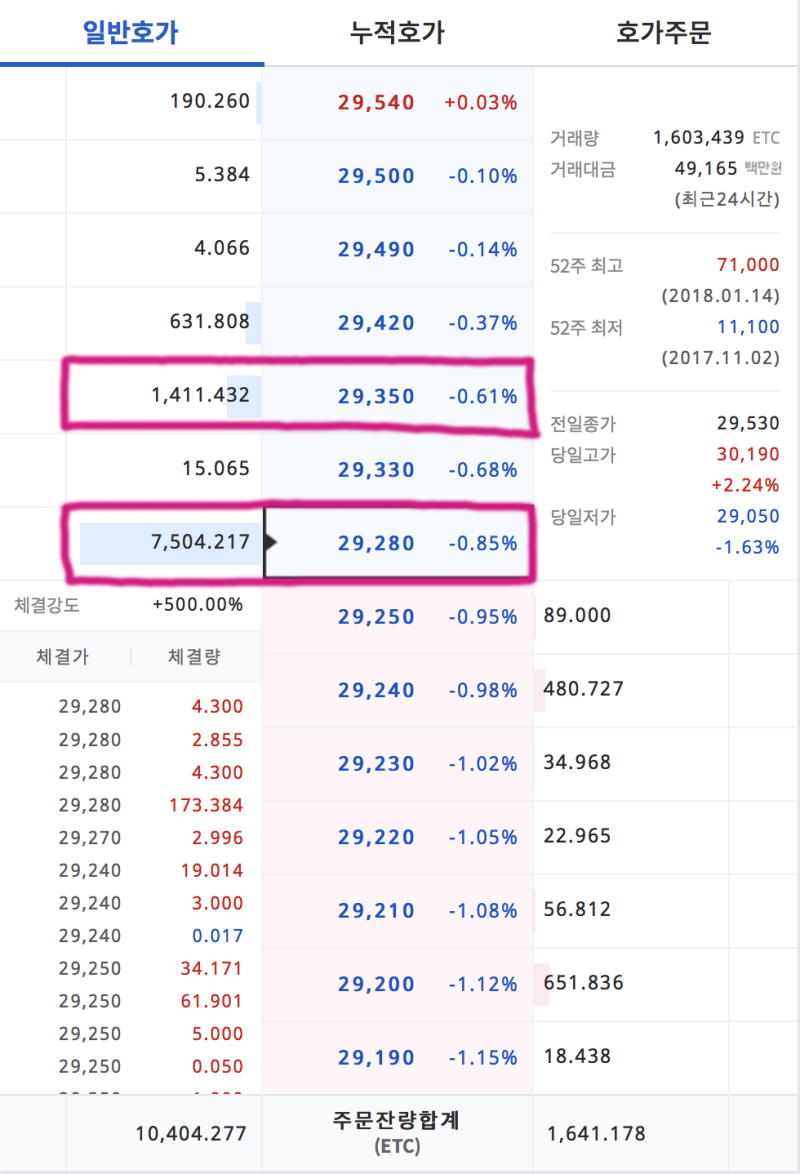Select the 호가주문 tab
800x1174 pixels.
pyautogui.click(x=664, y=33)
